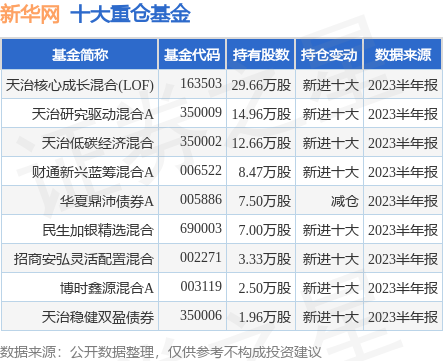Click fund name 招商安弘灵活配置混合

(x=84, y=259)
